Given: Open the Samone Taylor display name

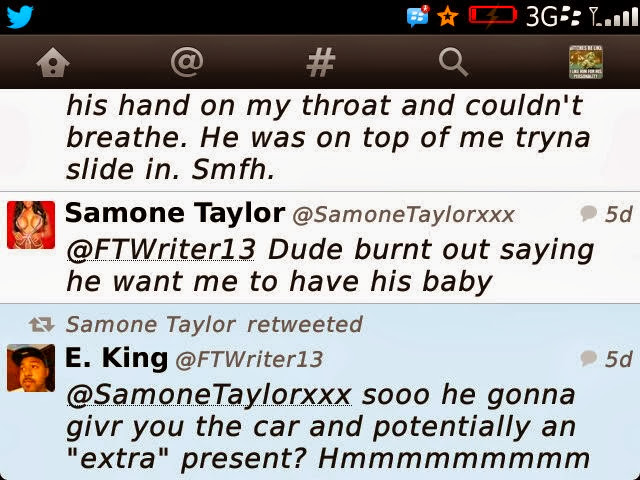Looking at the screenshot, I should (x=175, y=213).
